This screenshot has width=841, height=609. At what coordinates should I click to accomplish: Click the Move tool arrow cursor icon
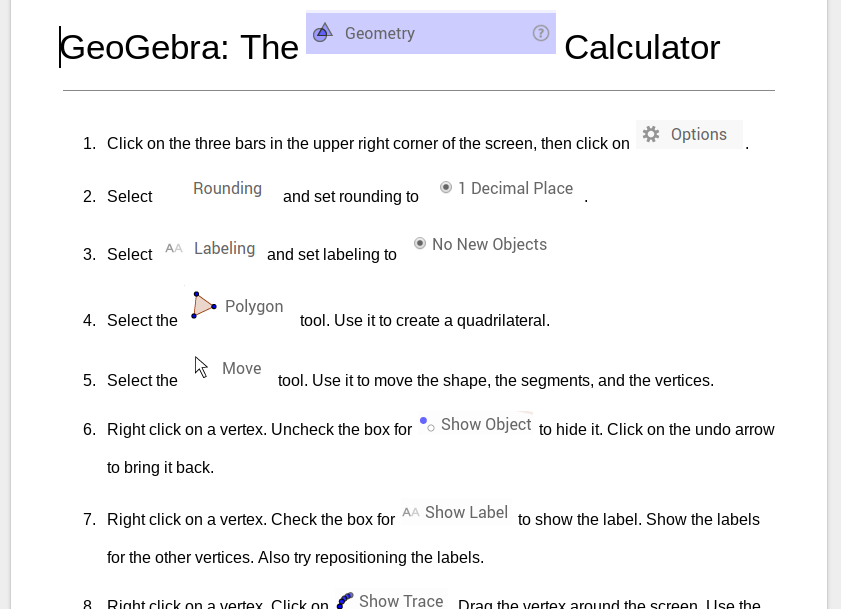[x=201, y=368]
